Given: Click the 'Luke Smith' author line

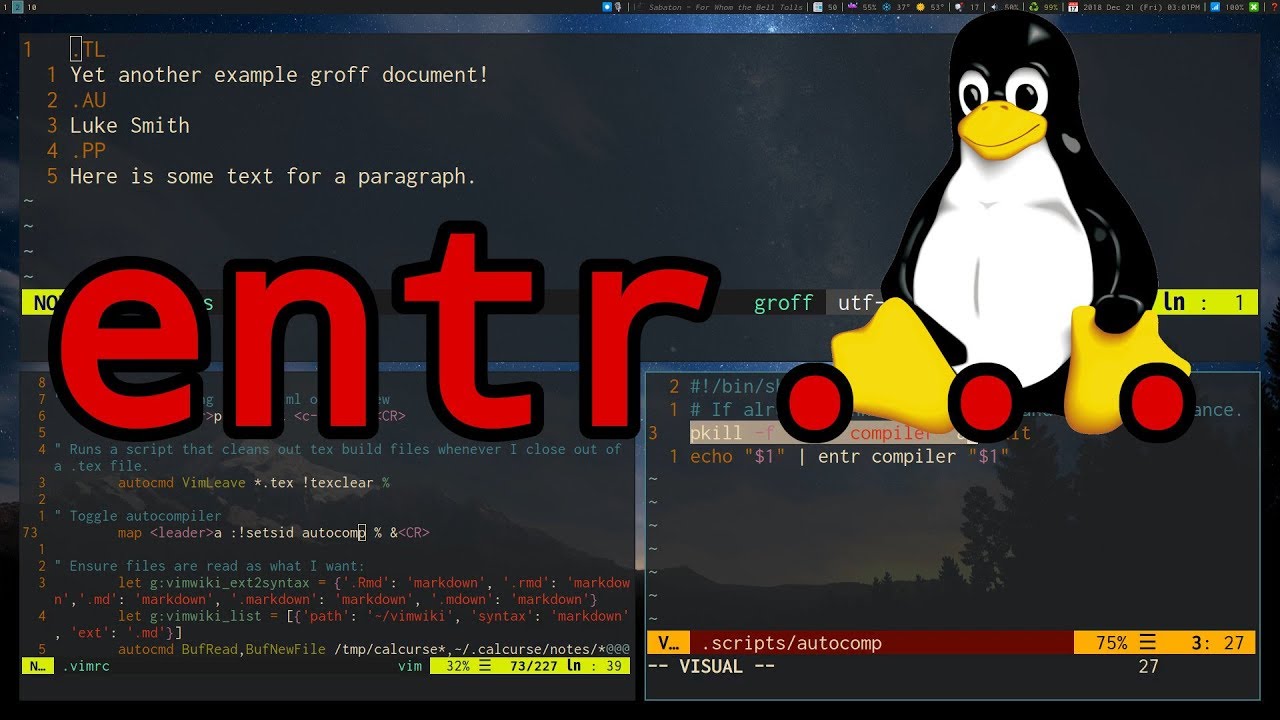Looking at the screenshot, I should [x=129, y=125].
